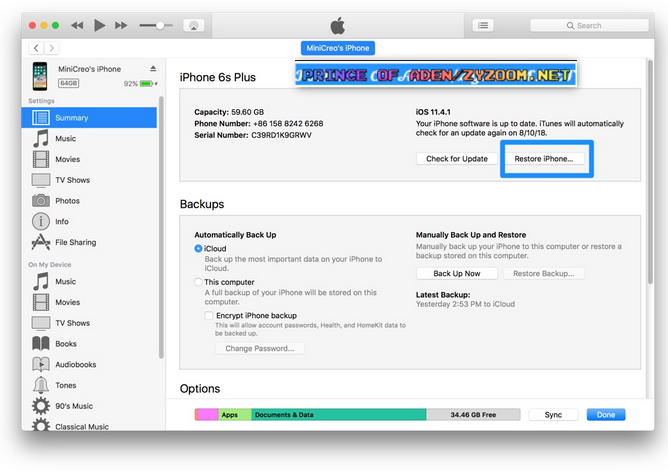This screenshot has height=472, width=668.
Task: Click the rewind playback button
Action: point(77,26)
